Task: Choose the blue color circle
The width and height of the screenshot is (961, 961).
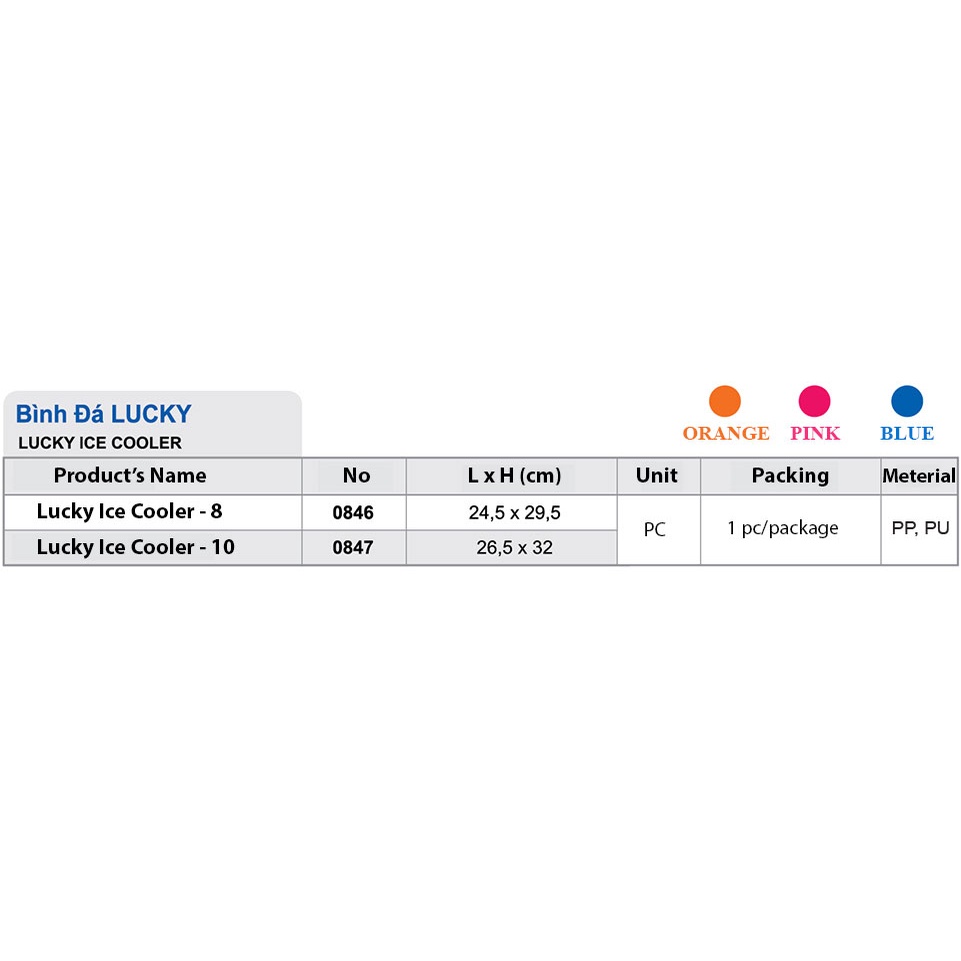Action: click(x=907, y=401)
